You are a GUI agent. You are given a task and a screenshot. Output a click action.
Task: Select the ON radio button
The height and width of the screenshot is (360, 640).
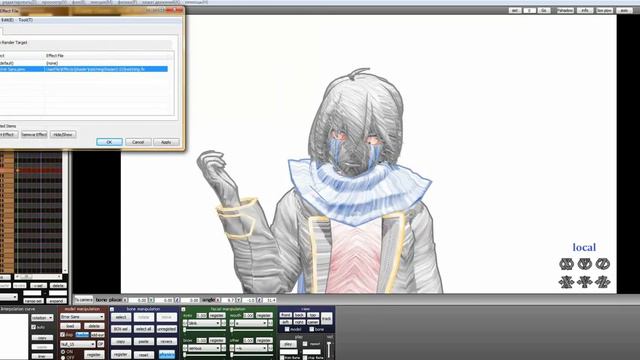[x=63, y=351]
